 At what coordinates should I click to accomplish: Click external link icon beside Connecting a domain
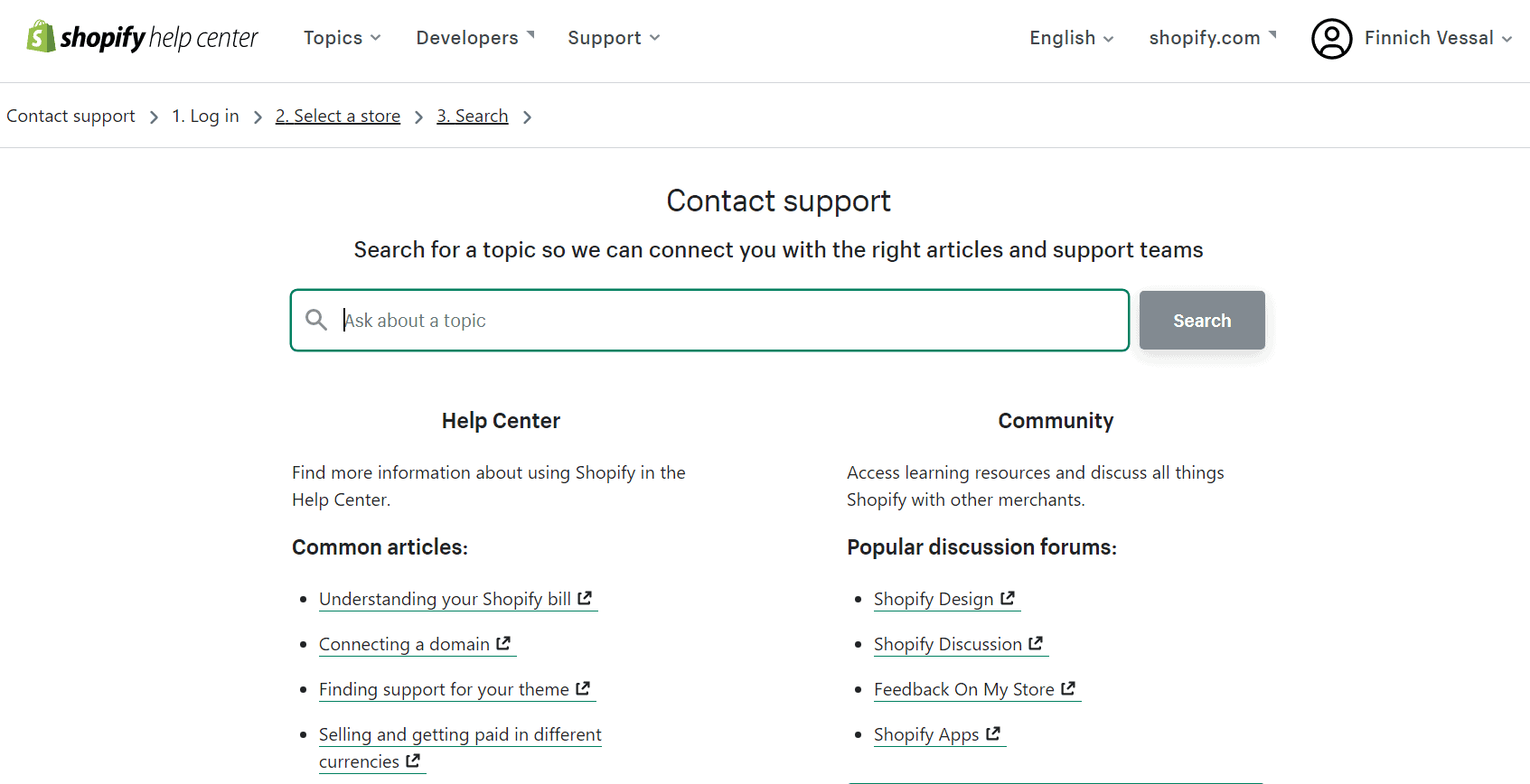pos(503,643)
